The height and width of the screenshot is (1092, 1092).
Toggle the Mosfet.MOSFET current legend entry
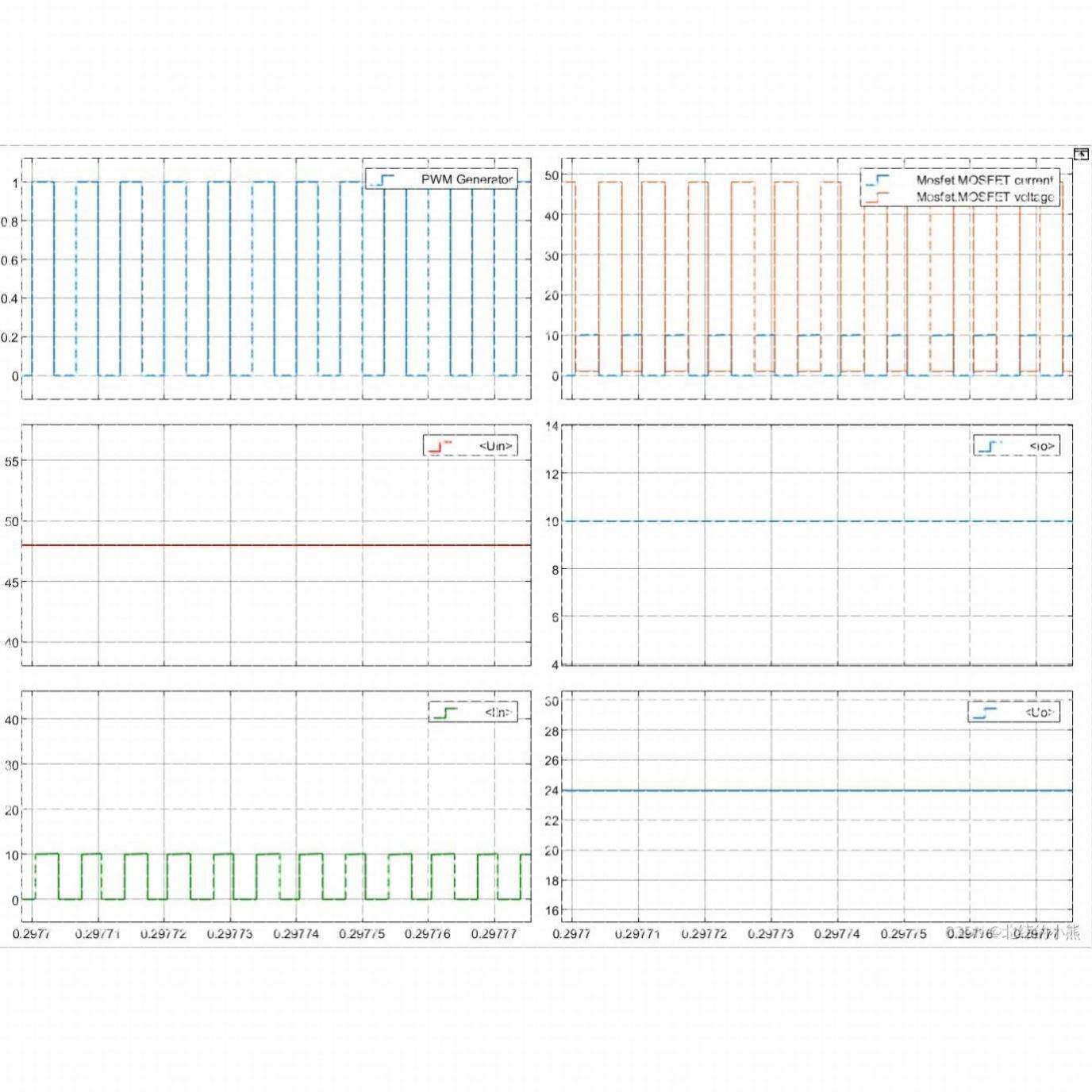960,180
